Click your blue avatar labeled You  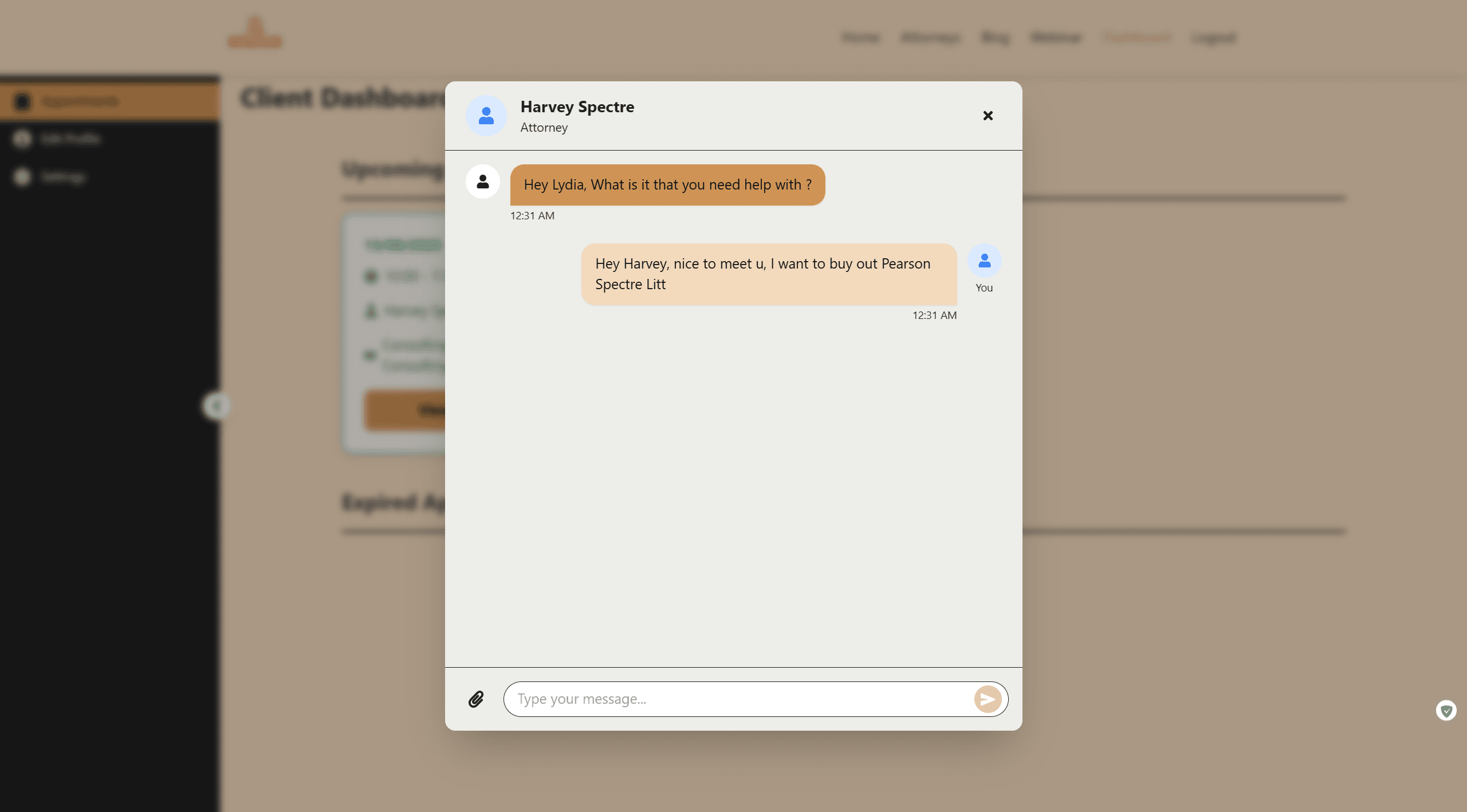984,261
